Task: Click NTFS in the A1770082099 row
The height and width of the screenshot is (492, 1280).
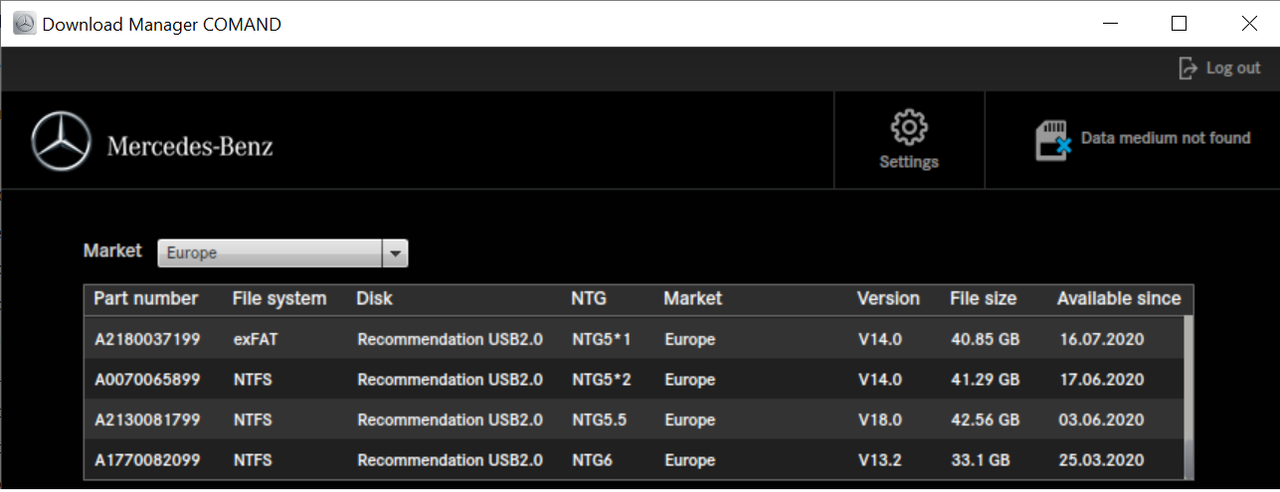Action: 252,460
